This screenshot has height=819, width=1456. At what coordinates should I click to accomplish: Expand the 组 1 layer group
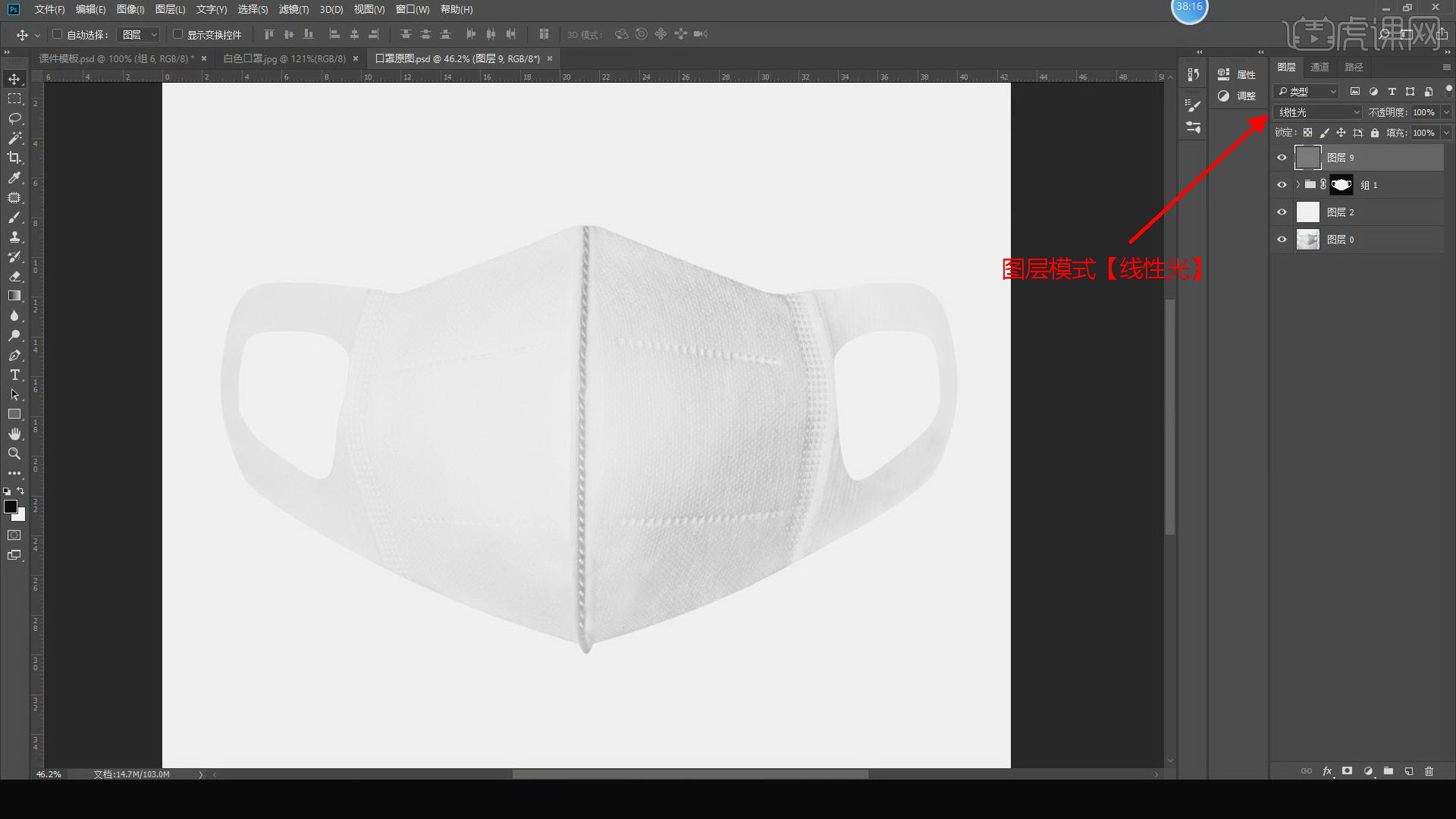tap(1298, 185)
